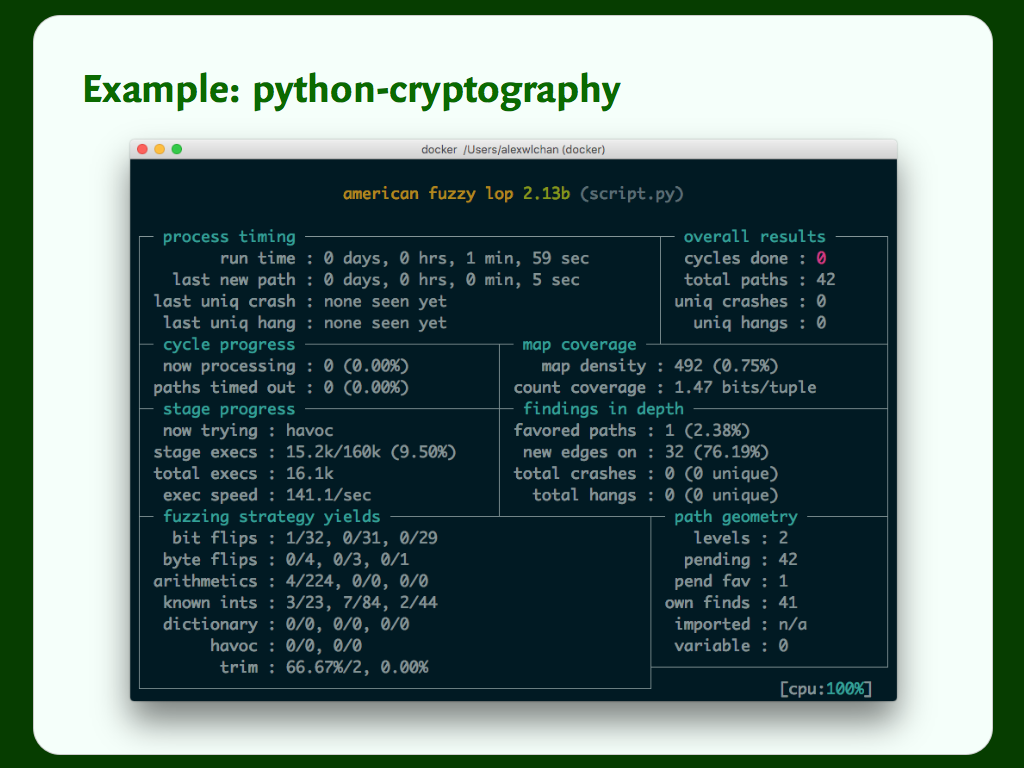Screen dimensions: 1024x768
Task: Click now trying value 'havoc'
Action: point(310,431)
